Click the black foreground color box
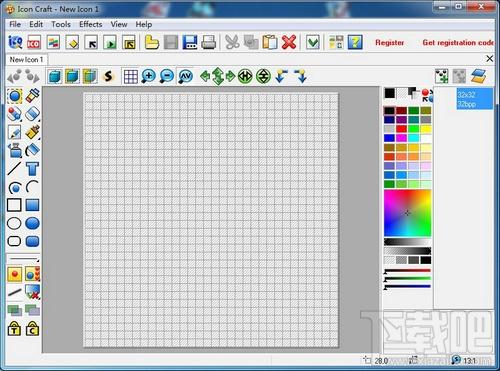Image resolution: width=500 pixels, height=371 pixels. pyautogui.click(x=390, y=93)
